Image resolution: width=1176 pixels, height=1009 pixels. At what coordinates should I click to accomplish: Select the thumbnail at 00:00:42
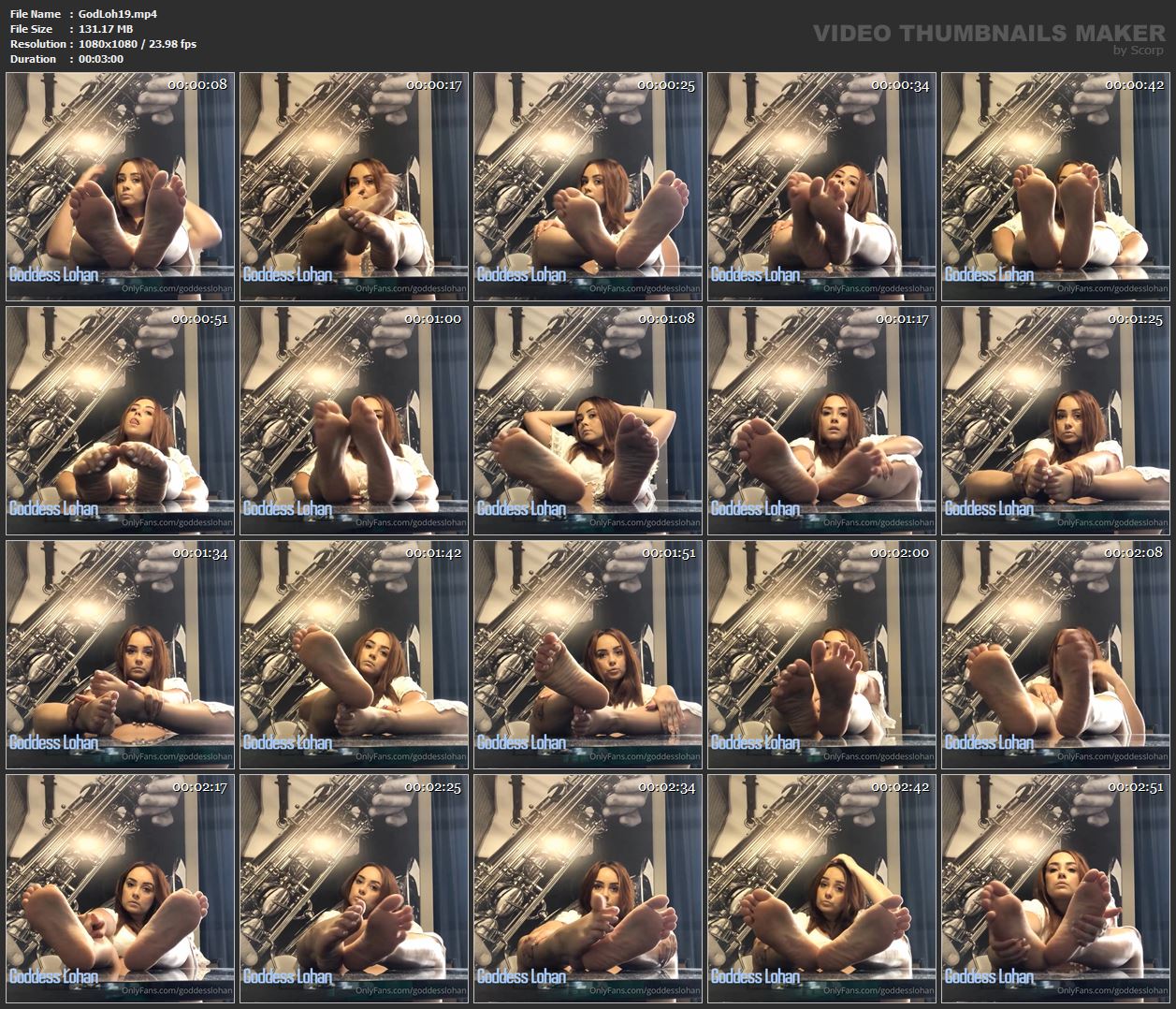tap(1055, 187)
